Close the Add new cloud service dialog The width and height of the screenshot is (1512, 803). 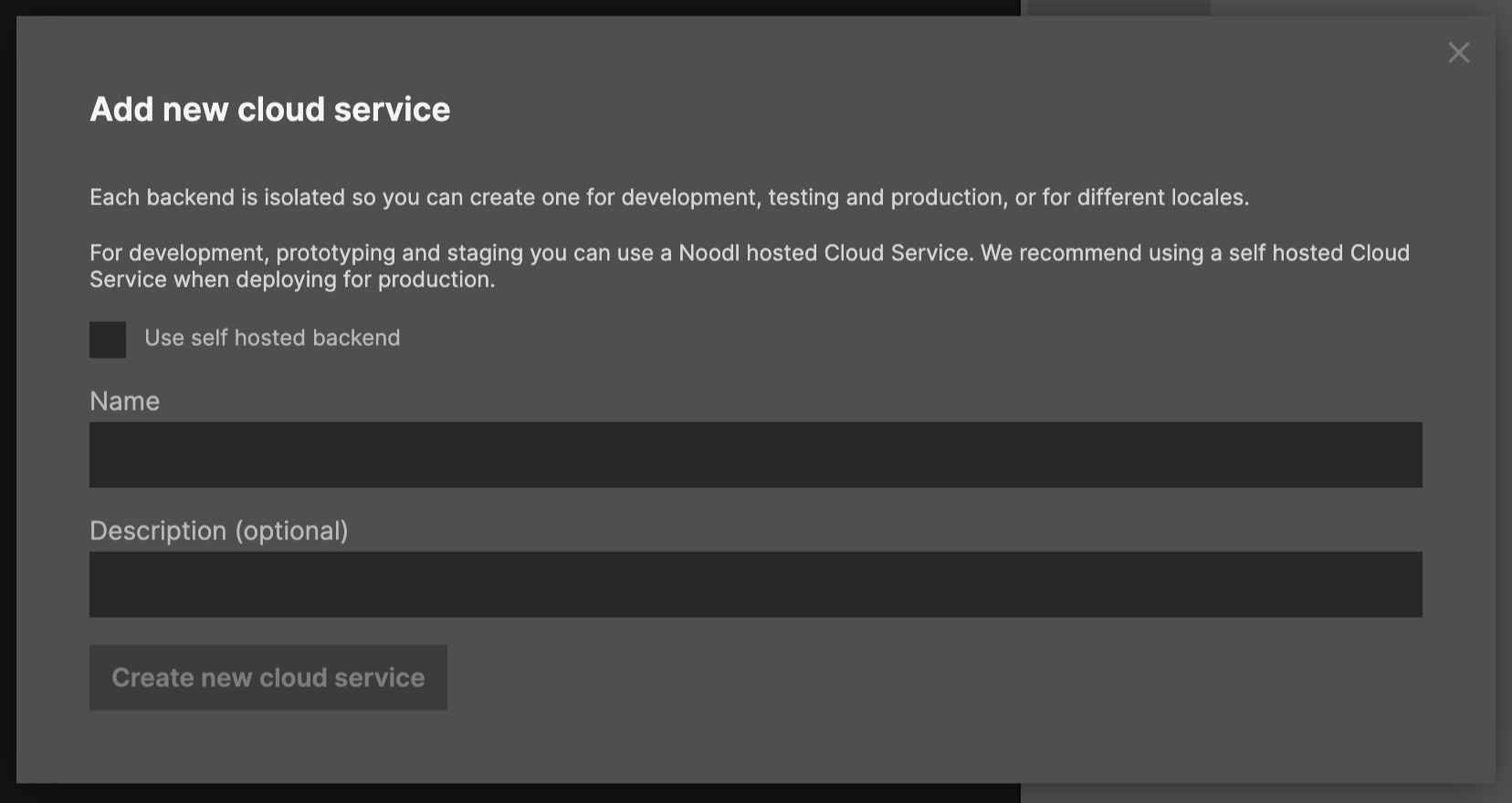coord(1458,53)
